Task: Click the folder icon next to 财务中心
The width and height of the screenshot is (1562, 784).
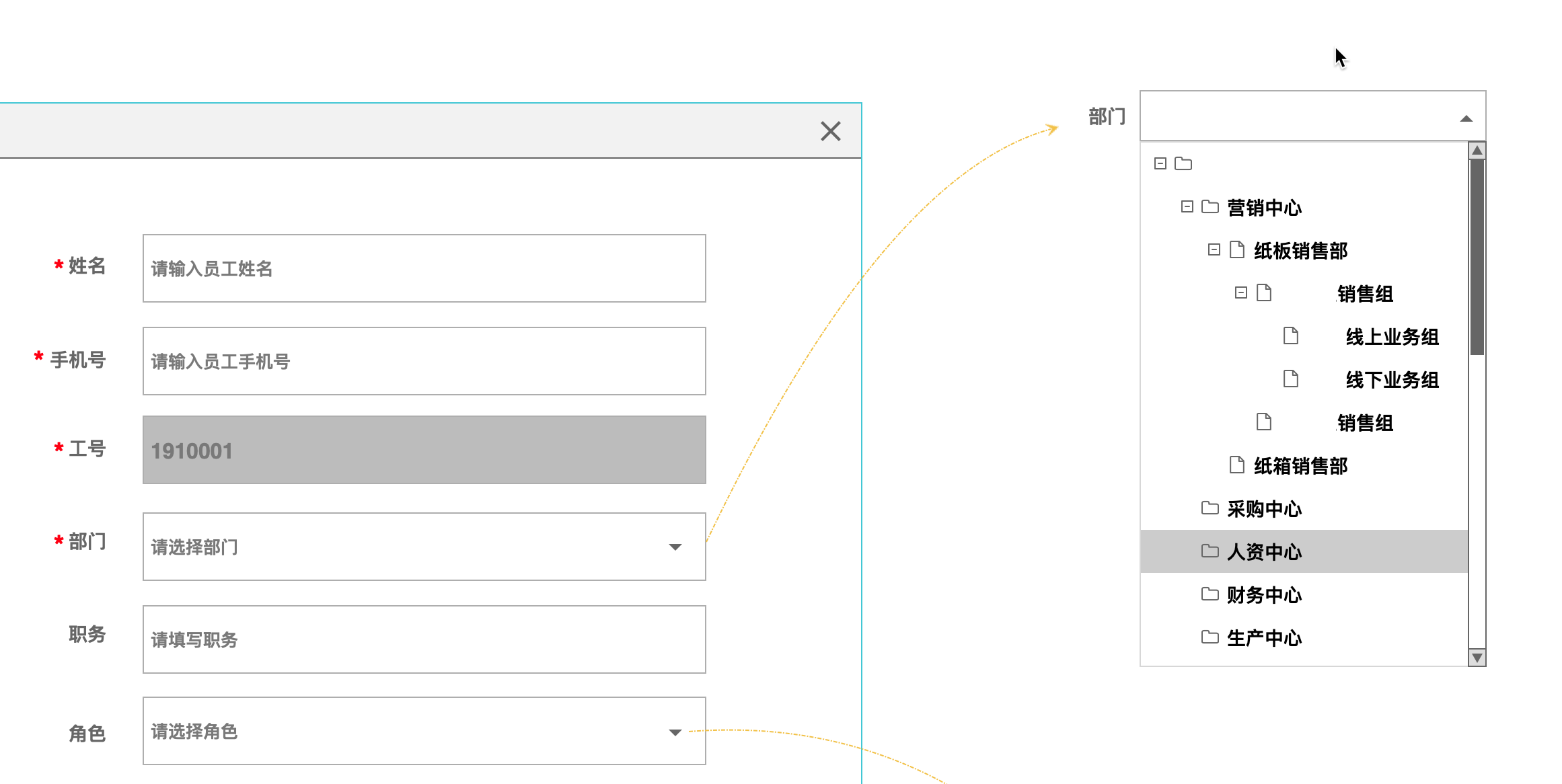Action: [1210, 594]
